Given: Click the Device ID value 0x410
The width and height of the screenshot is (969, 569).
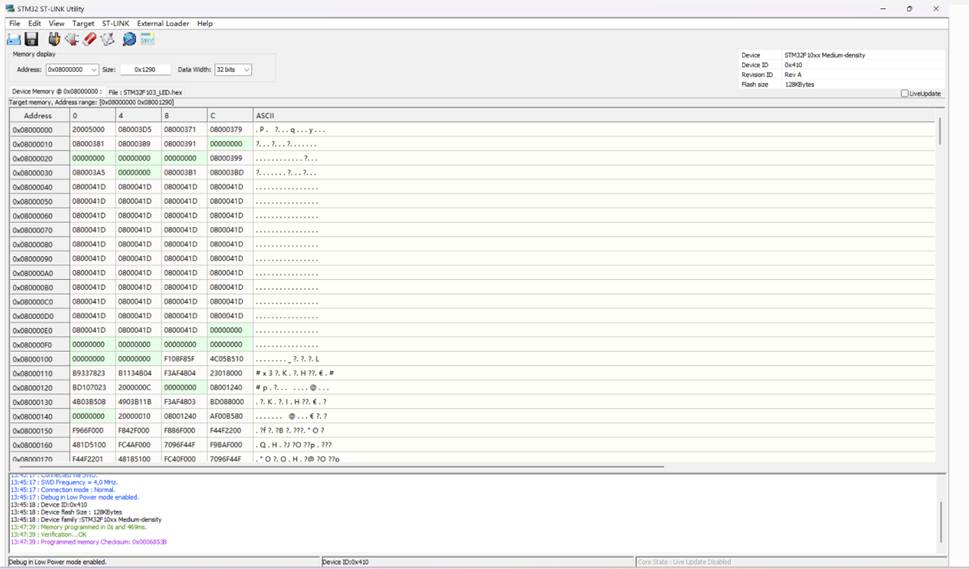Looking at the screenshot, I should coord(793,65).
